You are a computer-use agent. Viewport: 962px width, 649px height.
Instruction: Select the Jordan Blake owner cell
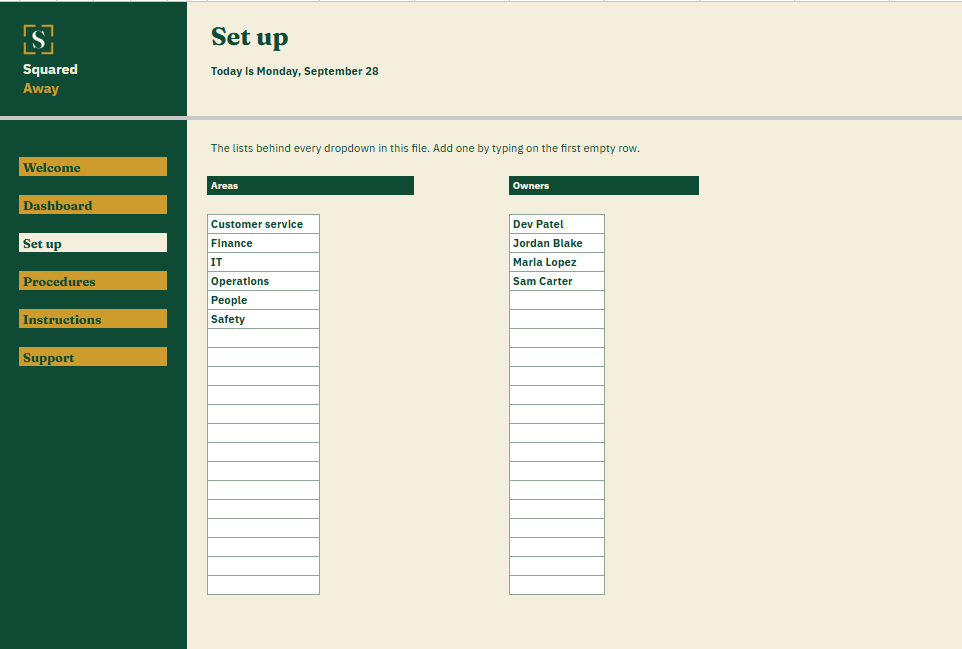[556, 243]
